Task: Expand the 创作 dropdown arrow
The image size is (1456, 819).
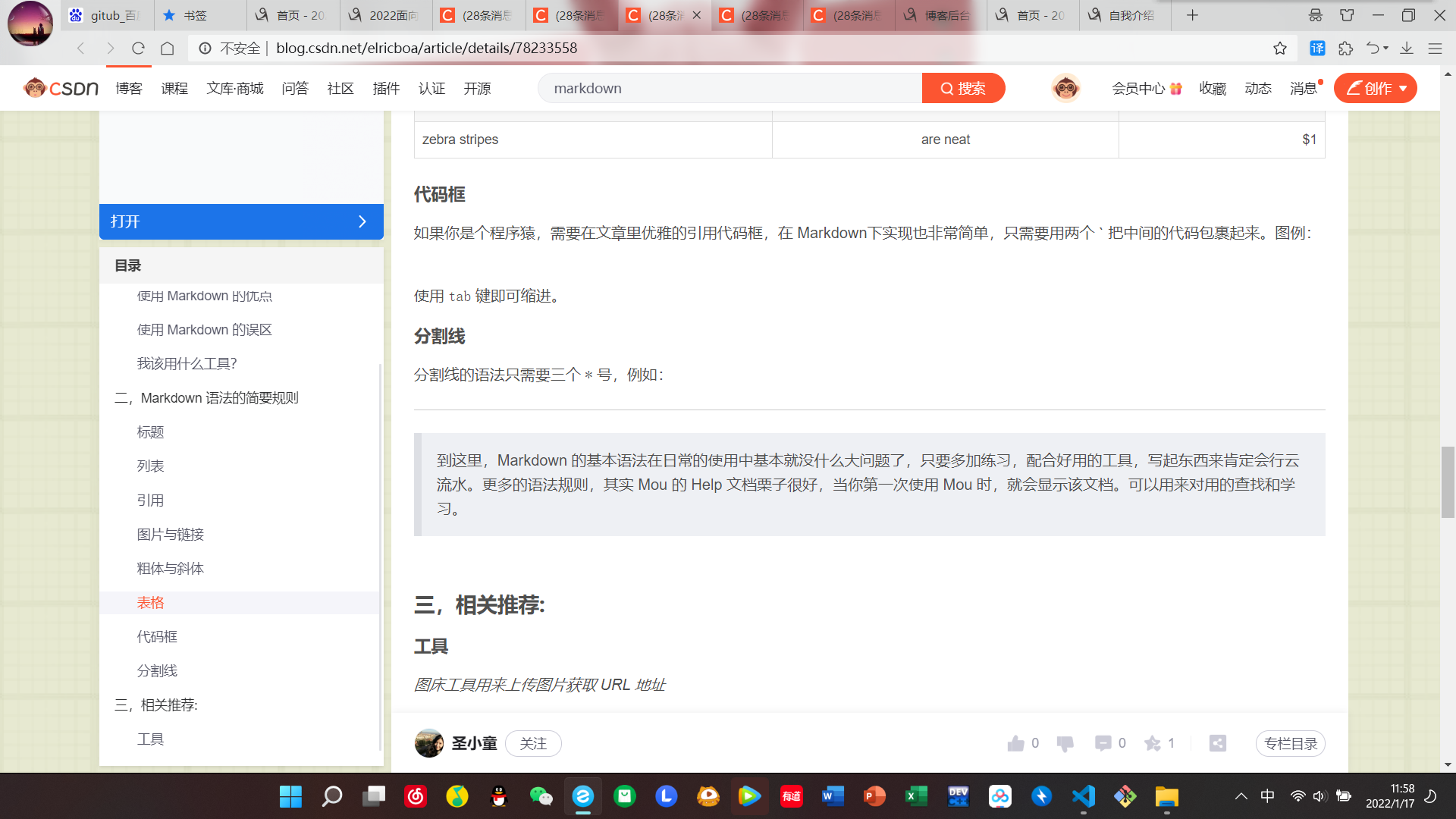Action: click(1403, 89)
